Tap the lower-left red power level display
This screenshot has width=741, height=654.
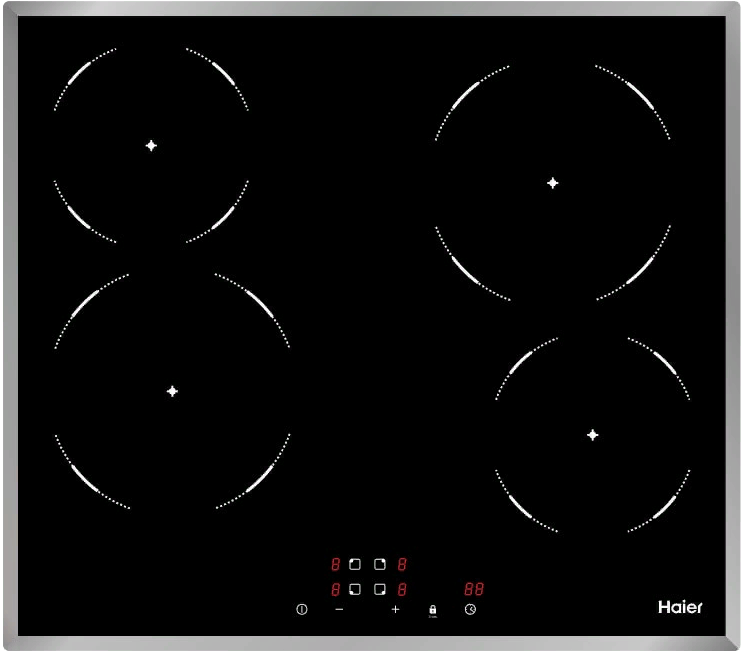pos(336,589)
